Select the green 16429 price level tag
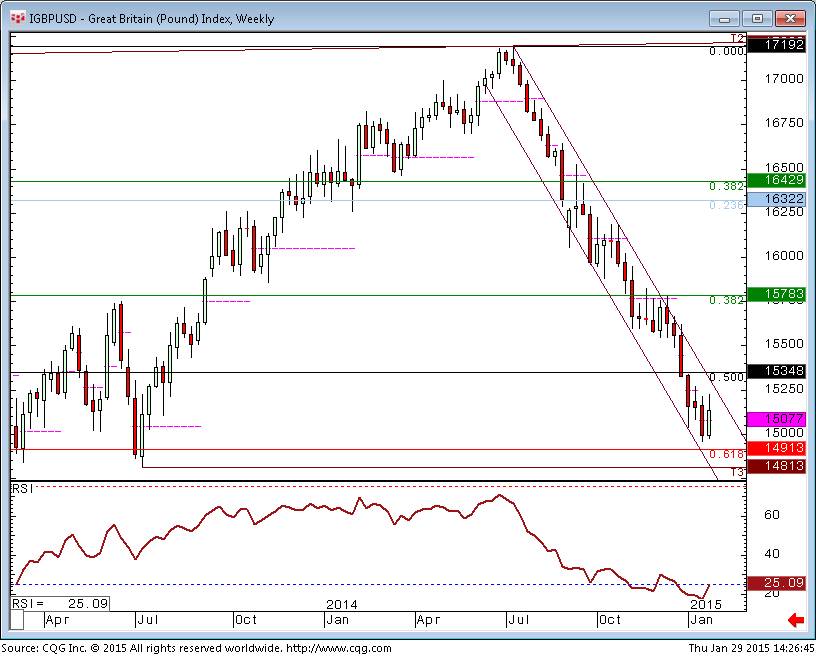 pyautogui.click(x=779, y=179)
